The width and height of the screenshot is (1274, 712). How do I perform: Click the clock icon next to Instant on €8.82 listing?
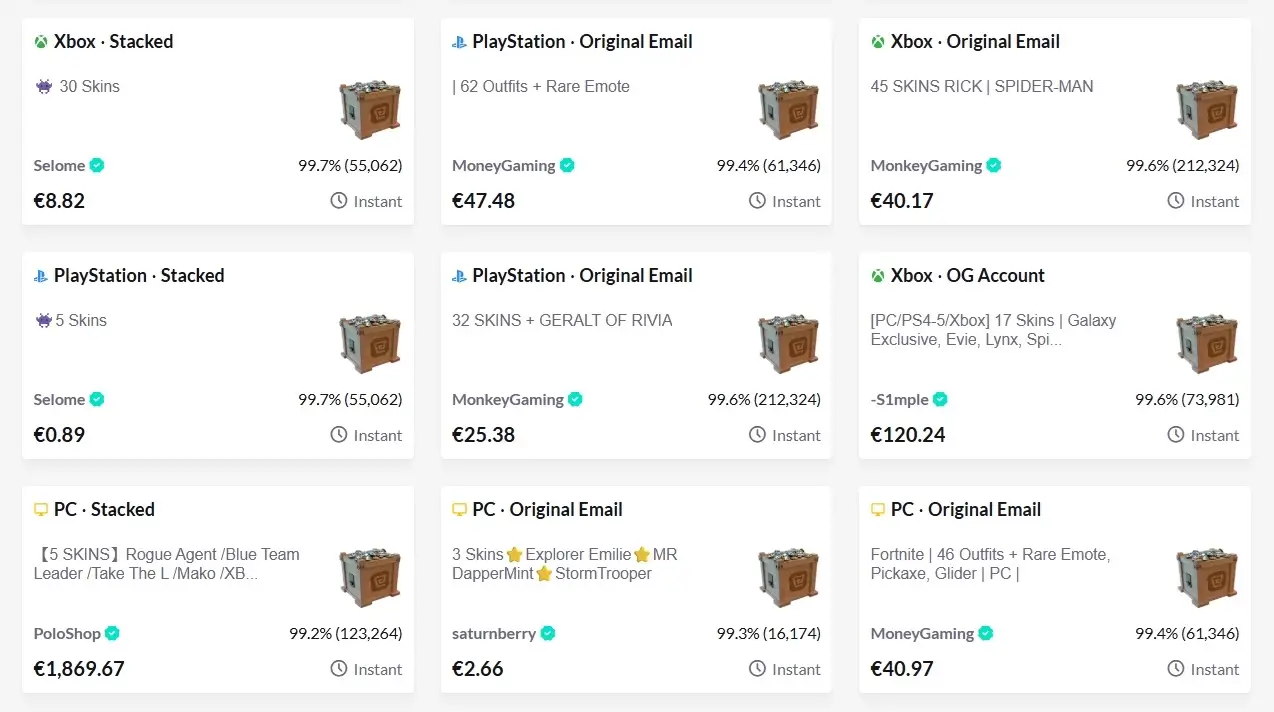(340, 200)
